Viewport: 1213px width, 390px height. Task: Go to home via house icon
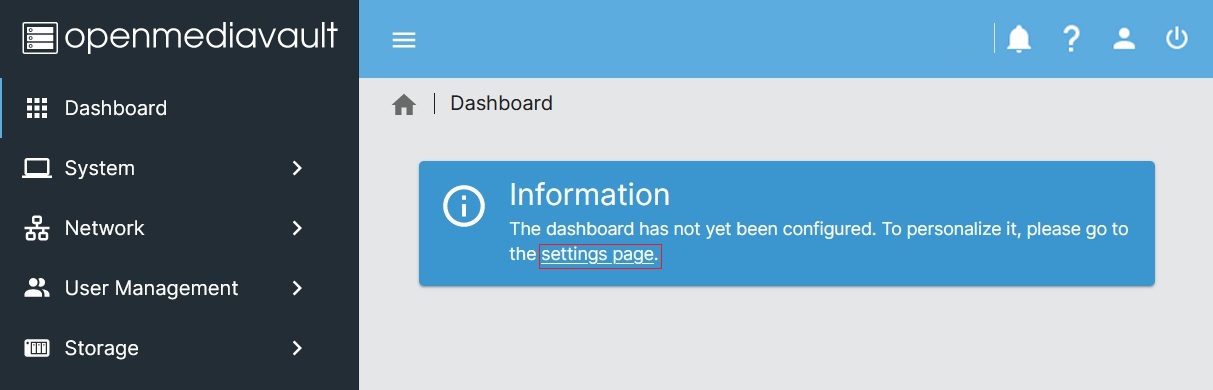(404, 104)
